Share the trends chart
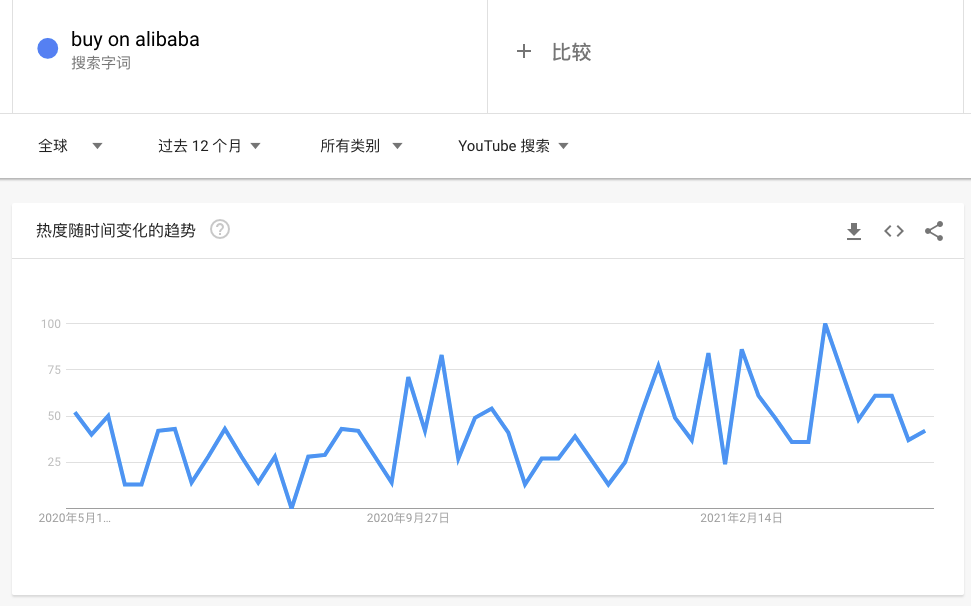Screen dimensions: 971x606 pyautogui.click(x=934, y=230)
